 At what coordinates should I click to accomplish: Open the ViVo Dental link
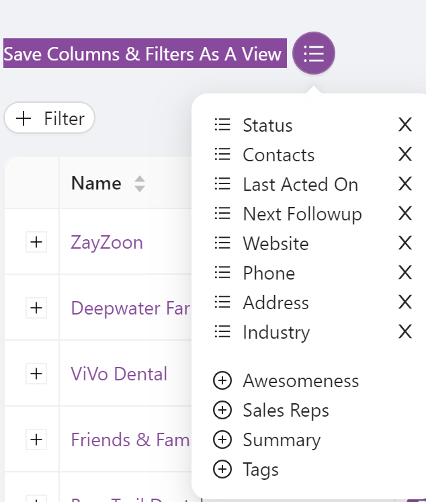119,374
